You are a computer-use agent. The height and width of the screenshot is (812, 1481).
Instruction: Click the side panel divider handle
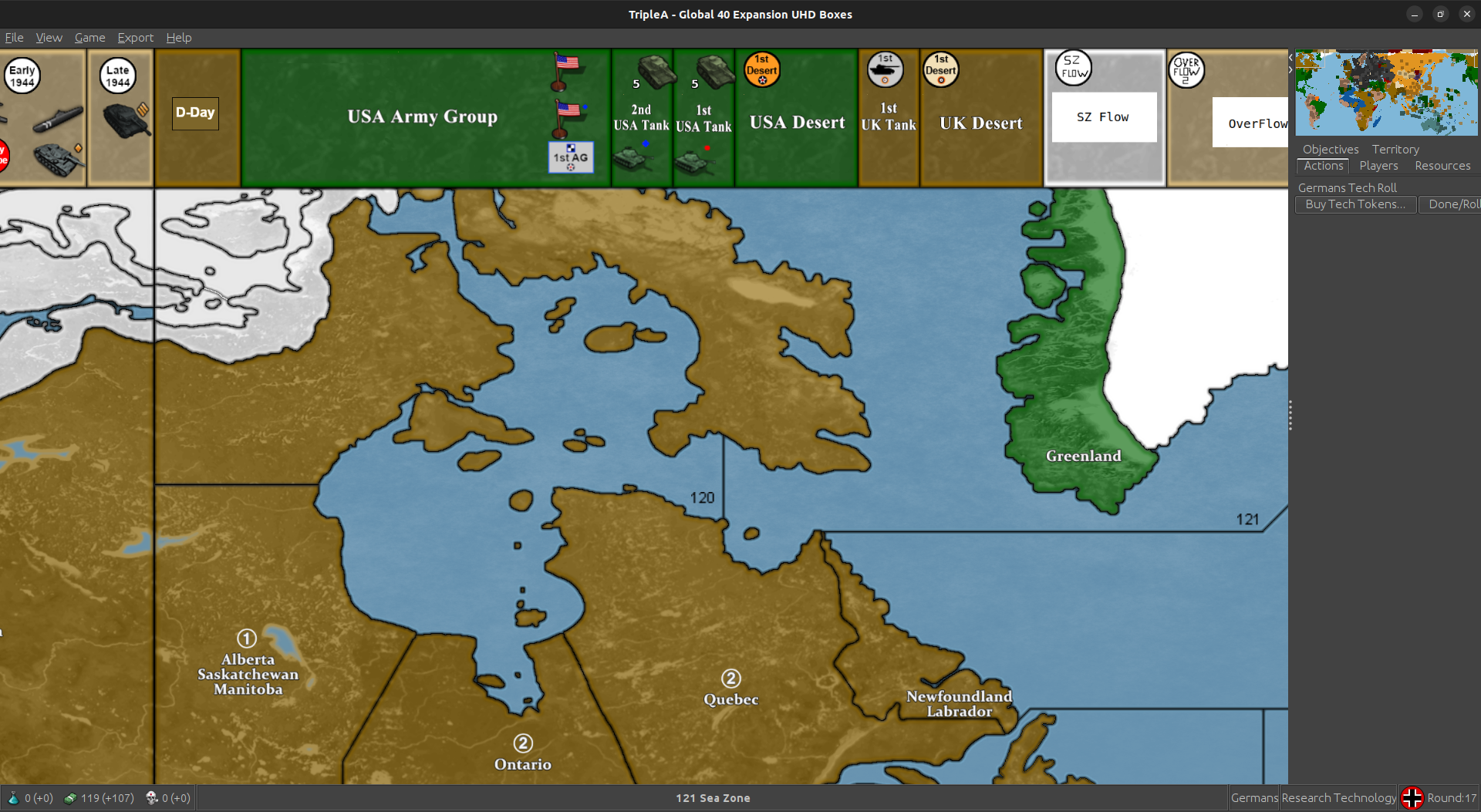click(1290, 416)
